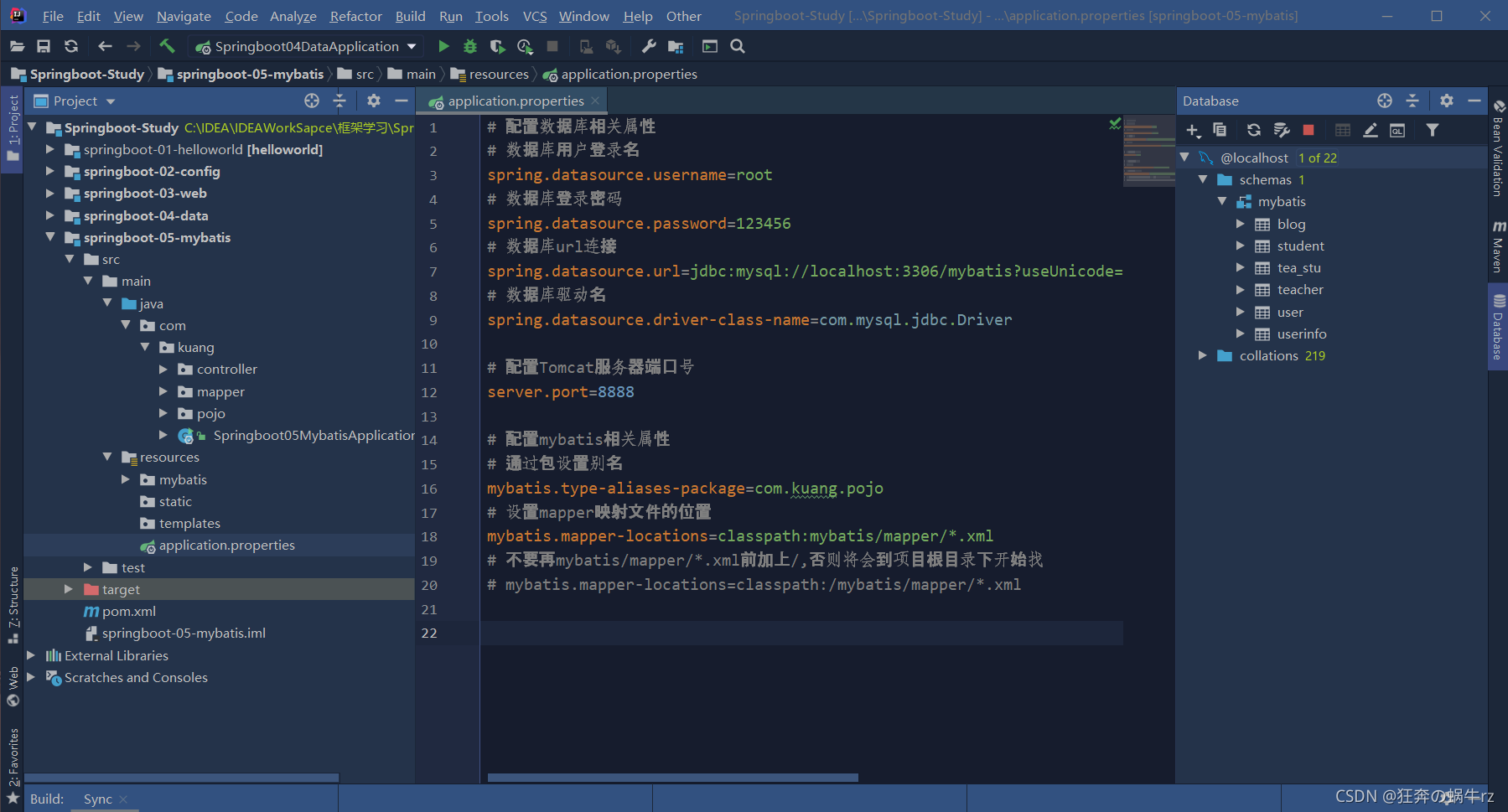Stop the running process main toolbar icon
This screenshot has width=1508, height=812.
552,46
